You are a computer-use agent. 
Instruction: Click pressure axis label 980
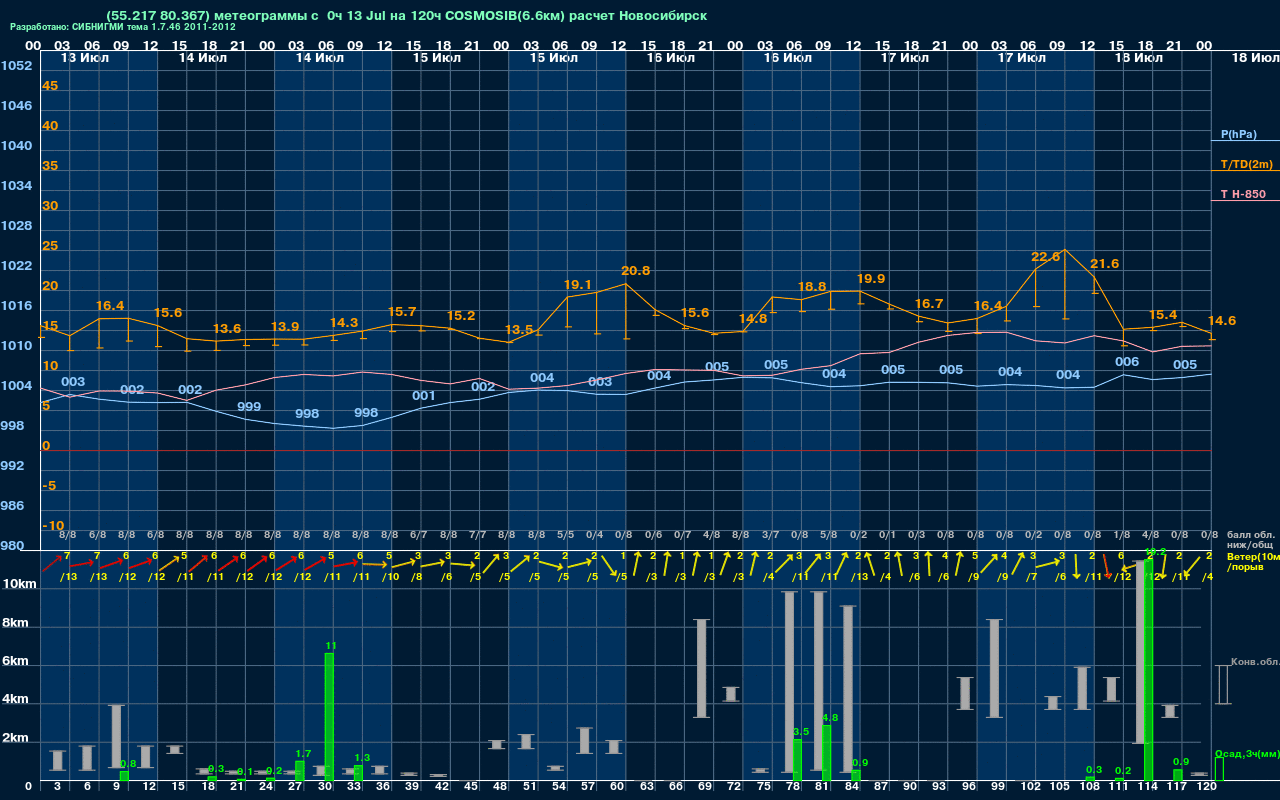click(x=12, y=546)
